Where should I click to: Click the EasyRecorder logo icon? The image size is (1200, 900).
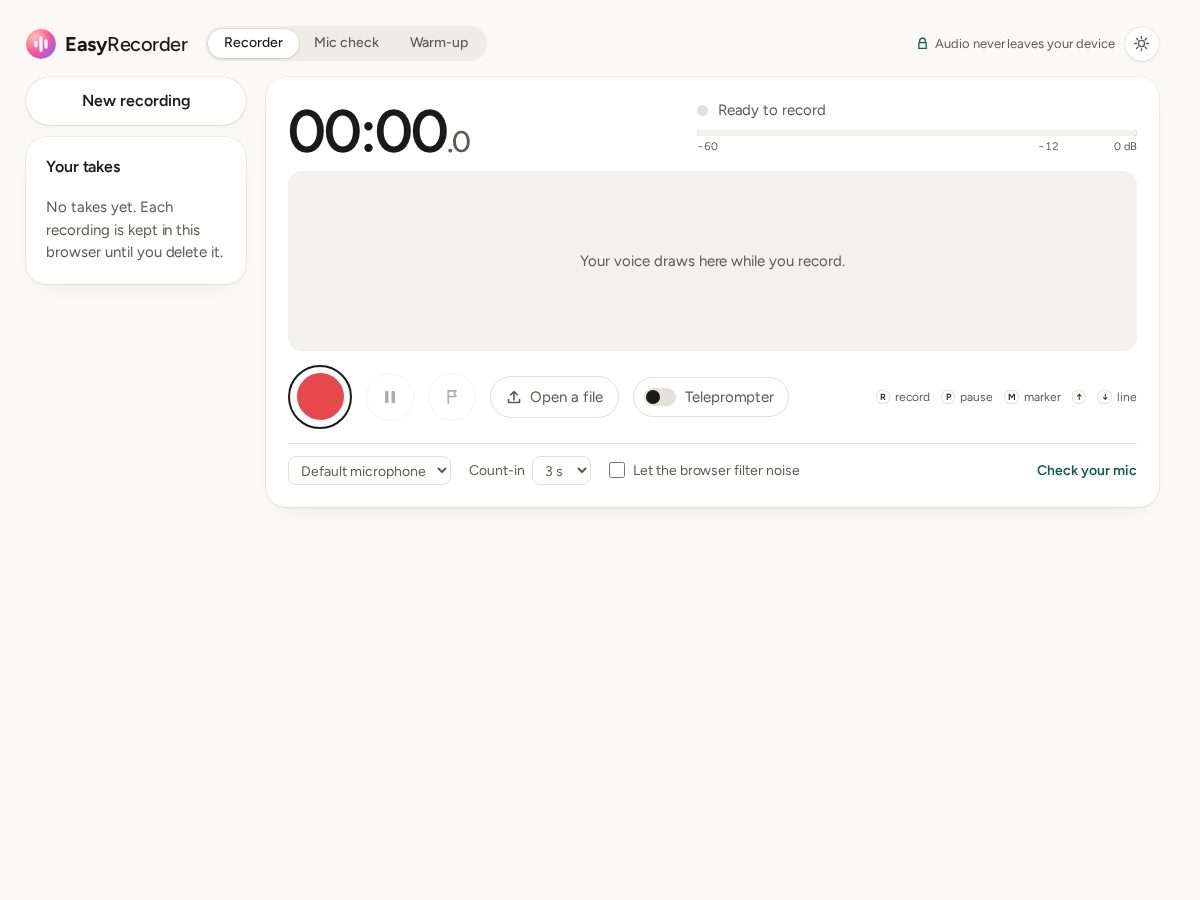click(x=41, y=44)
